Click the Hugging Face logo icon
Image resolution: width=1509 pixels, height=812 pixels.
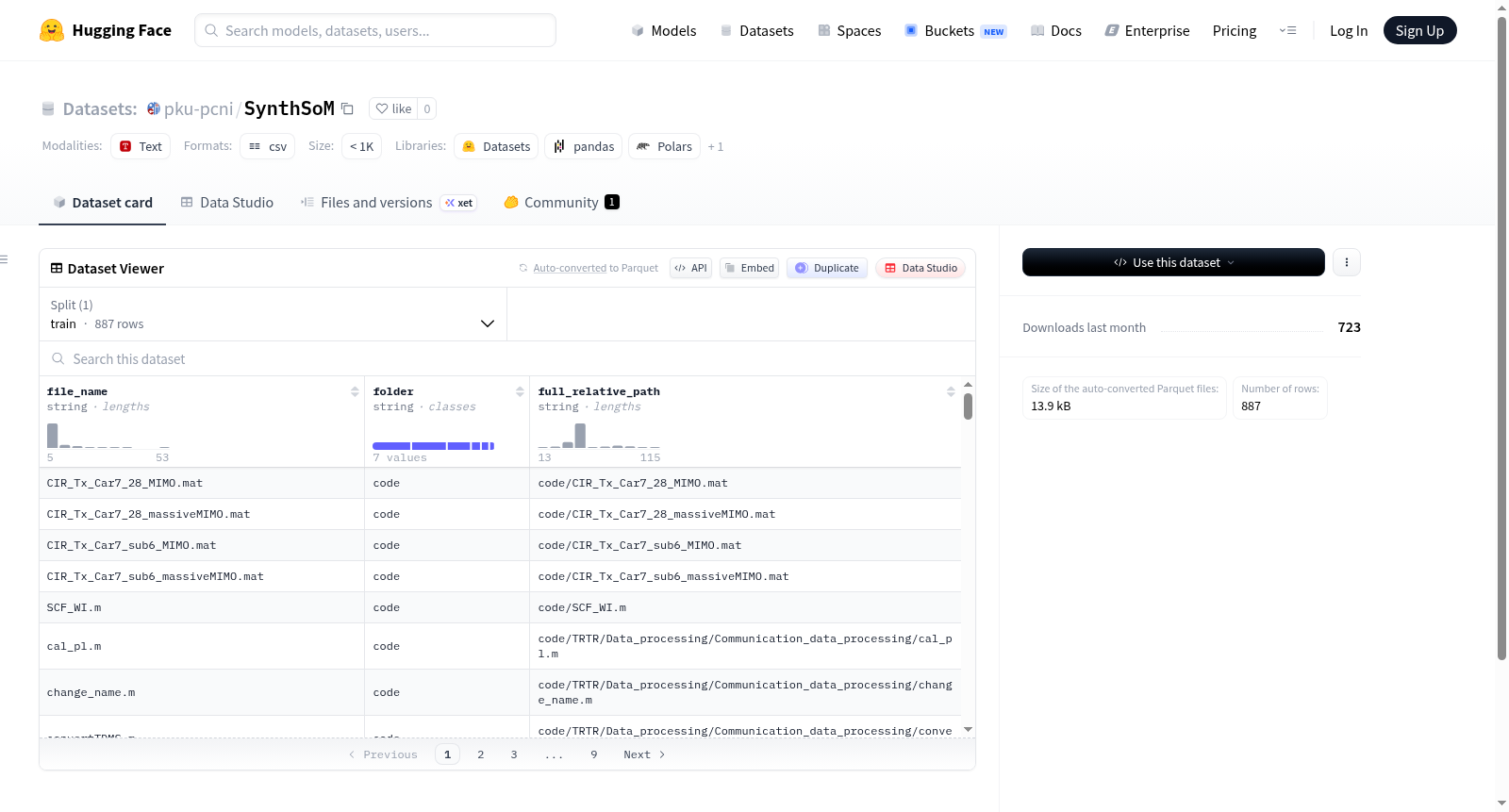(x=52, y=30)
